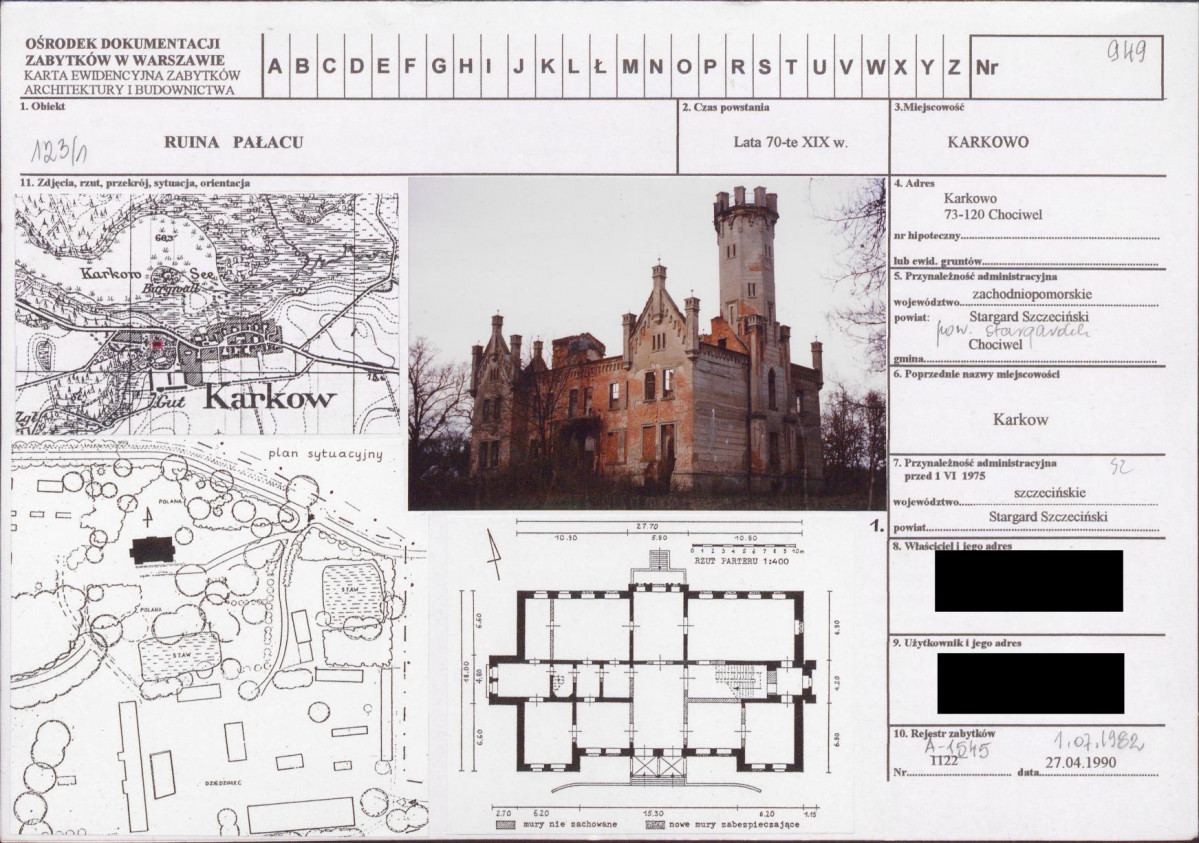Click the letter S index box

tap(765, 66)
